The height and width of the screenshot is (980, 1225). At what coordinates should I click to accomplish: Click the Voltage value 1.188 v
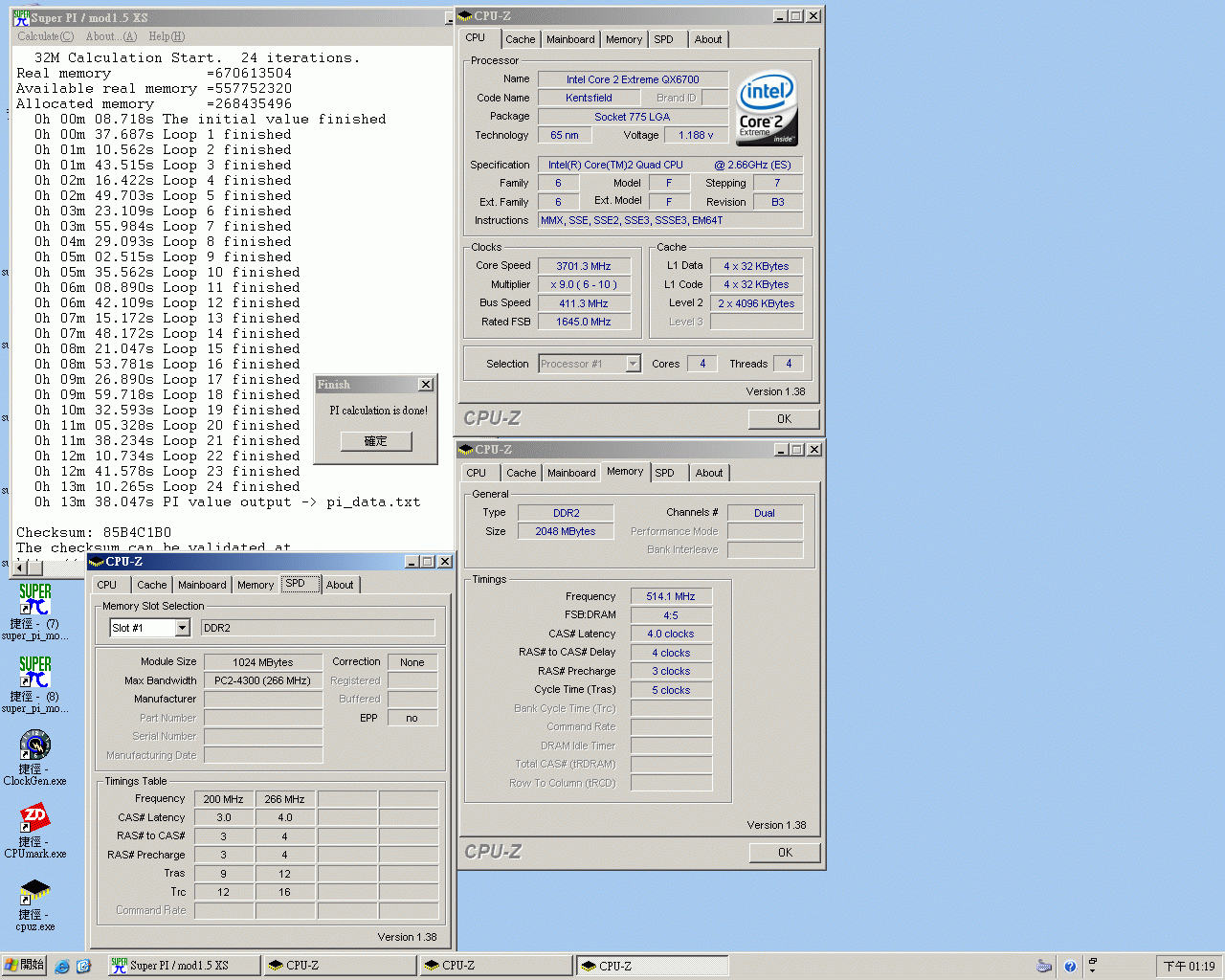pyautogui.click(x=696, y=135)
